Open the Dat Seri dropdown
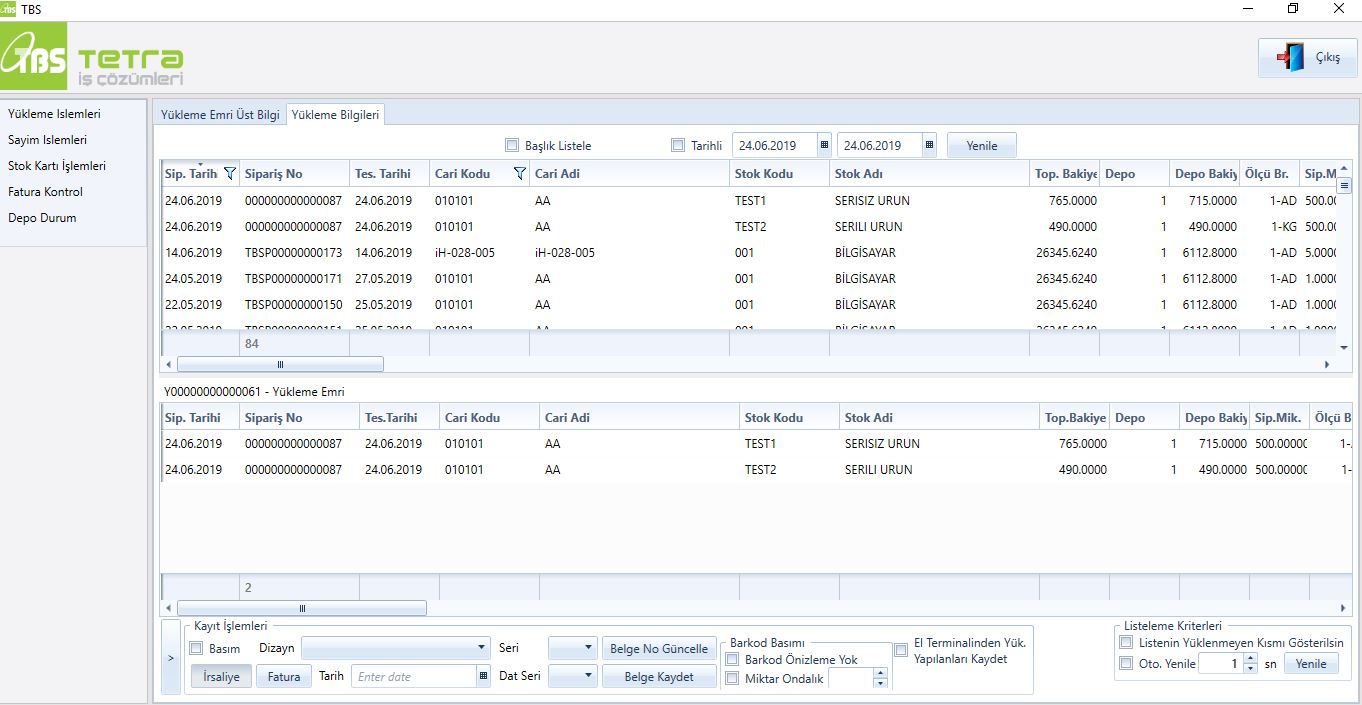Screen dimensions: 1362x705 point(586,677)
